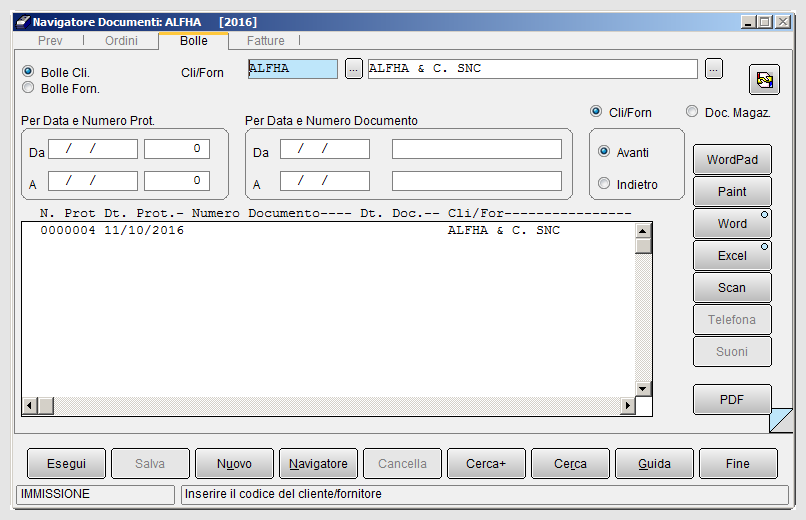Image resolution: width=806 pixels, height=520 pixels.
Task: Click the Cerca button
Action: [570, 463]
